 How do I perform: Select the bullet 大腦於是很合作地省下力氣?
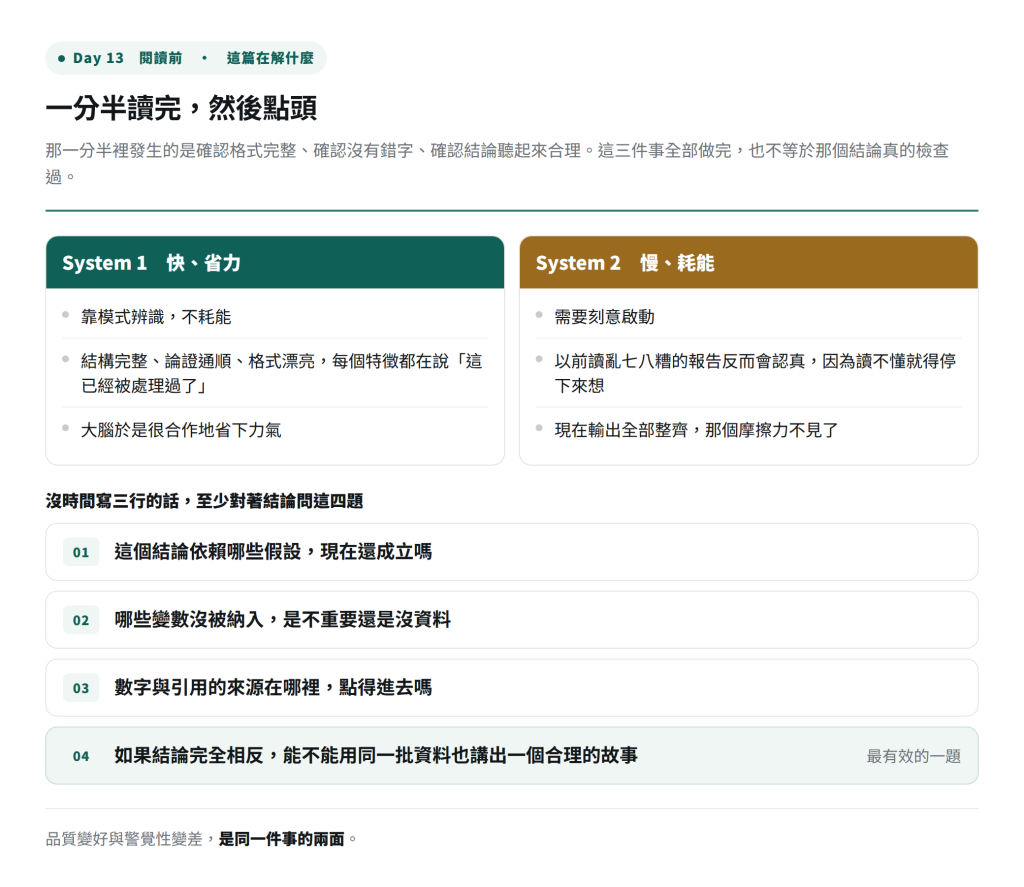point(181,430)
